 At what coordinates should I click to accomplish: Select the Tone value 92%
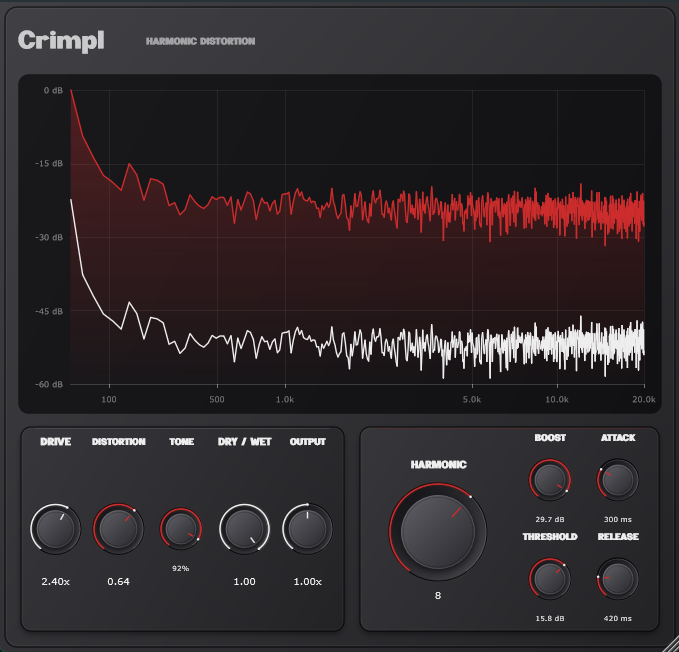[x=181, y=568]
